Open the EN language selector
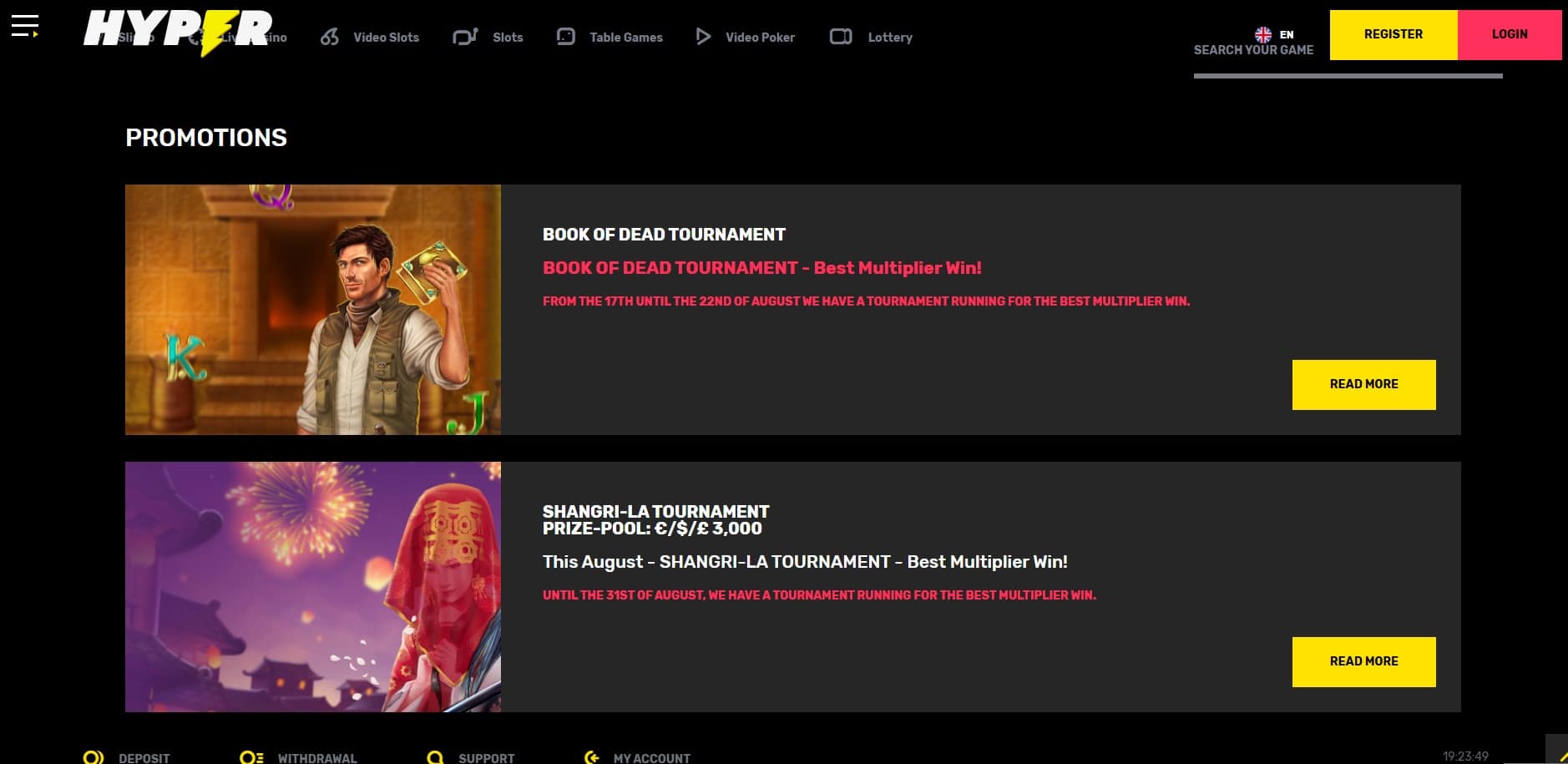 [x=1274, y=34]
